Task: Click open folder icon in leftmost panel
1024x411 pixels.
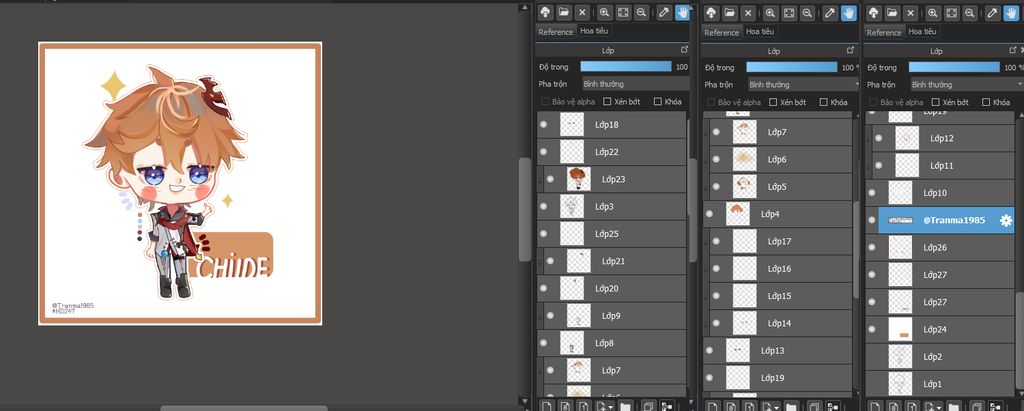Action: click(564, 12)
